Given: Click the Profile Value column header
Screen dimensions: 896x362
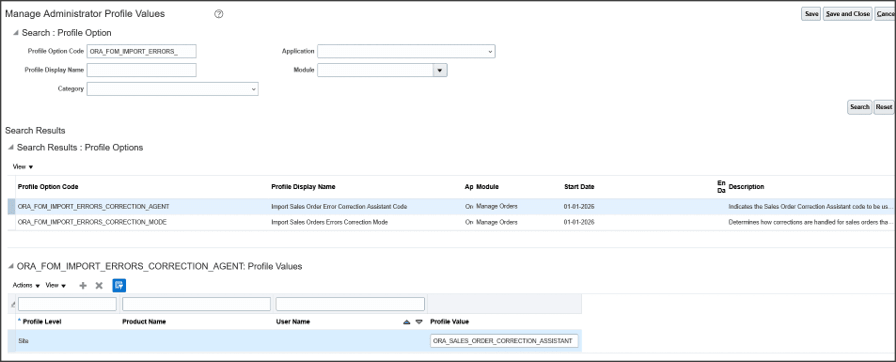Looking at the screenshot, I should pos(450,322).
